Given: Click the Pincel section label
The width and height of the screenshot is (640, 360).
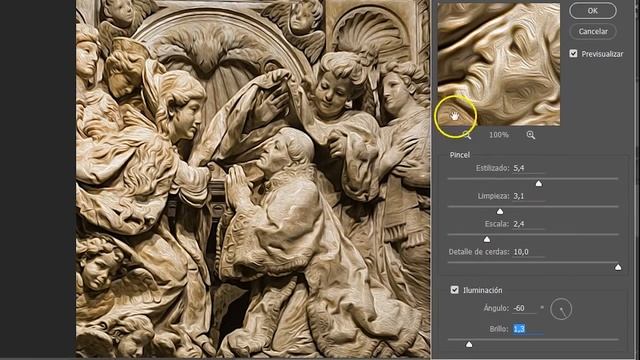Looking at the screenshot, I should point(460,155).
